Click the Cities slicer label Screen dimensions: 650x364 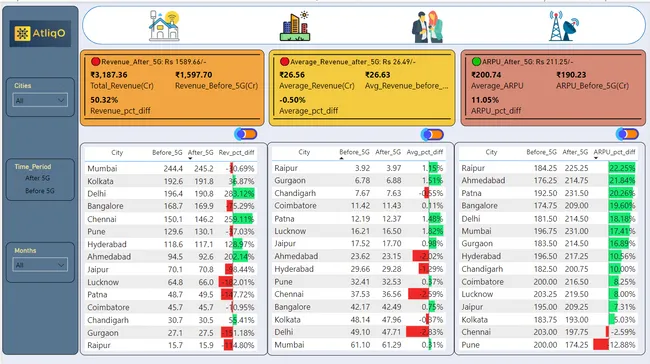point(23,86)
